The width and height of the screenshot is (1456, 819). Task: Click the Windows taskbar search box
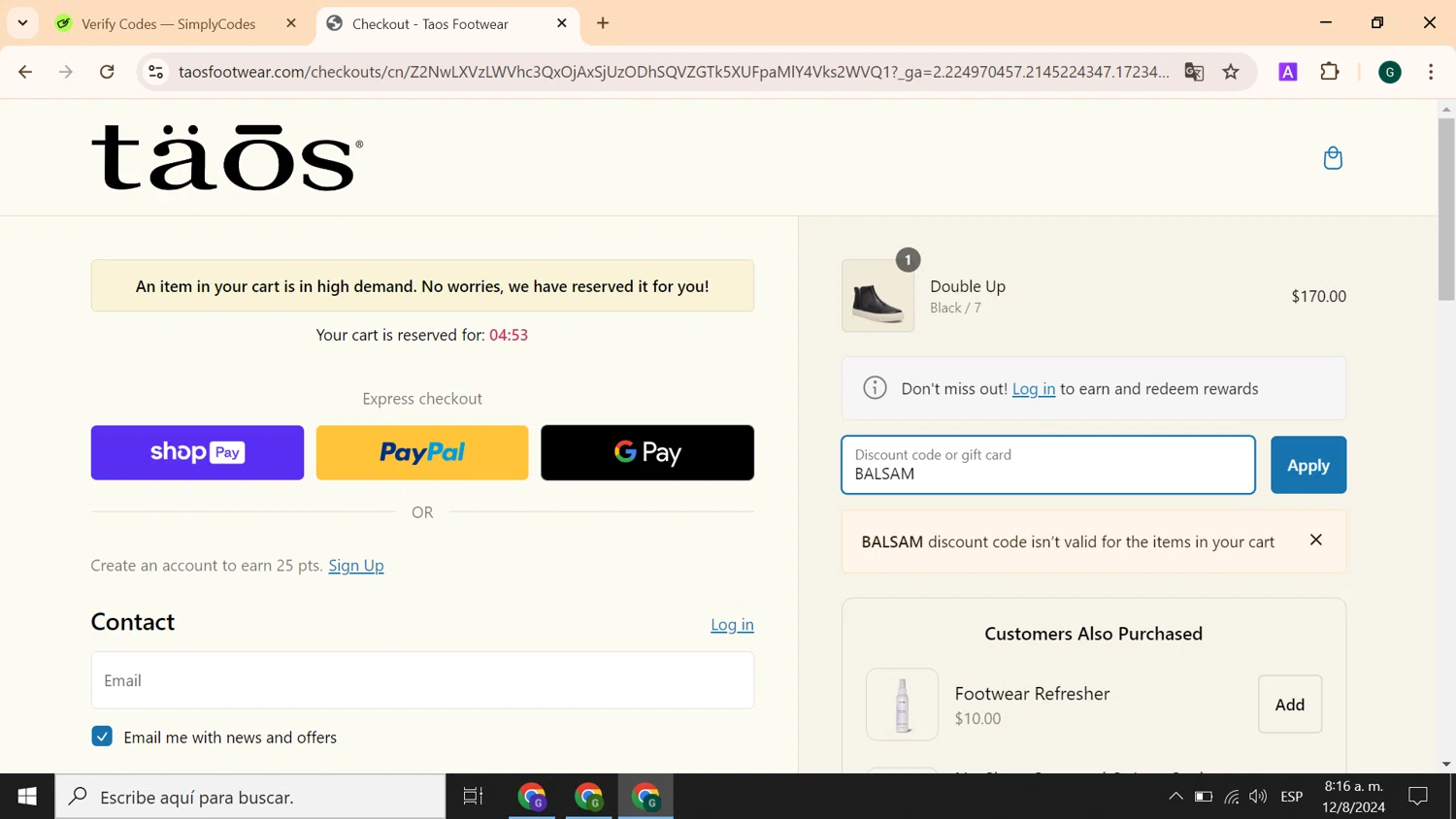point(250,797)
